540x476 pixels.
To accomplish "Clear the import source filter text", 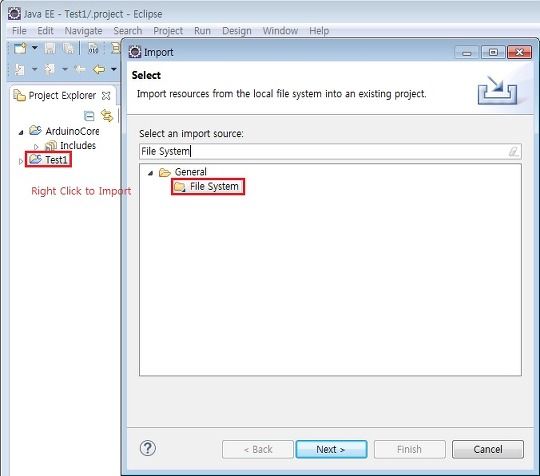I will pyautogui.click(x=514, y=152).
